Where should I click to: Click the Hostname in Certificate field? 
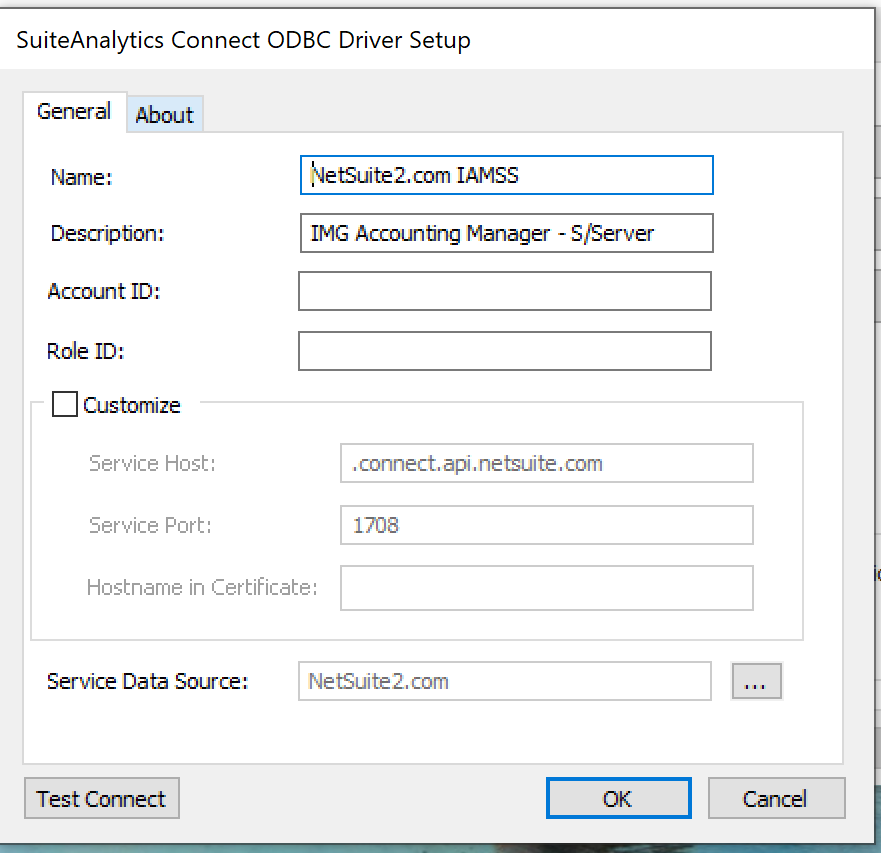(x=547, y=588)
